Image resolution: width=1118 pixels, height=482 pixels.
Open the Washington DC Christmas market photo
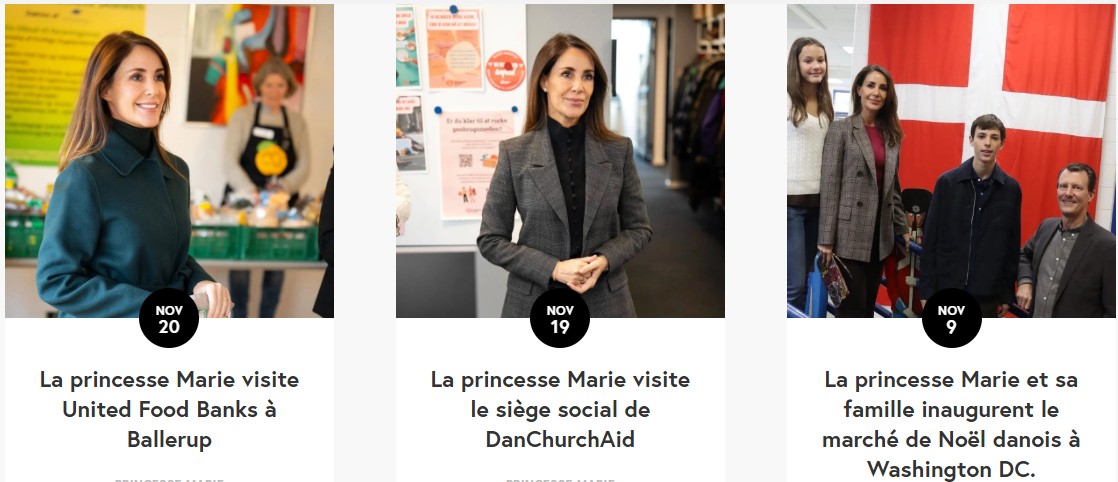tap(951, 160)
